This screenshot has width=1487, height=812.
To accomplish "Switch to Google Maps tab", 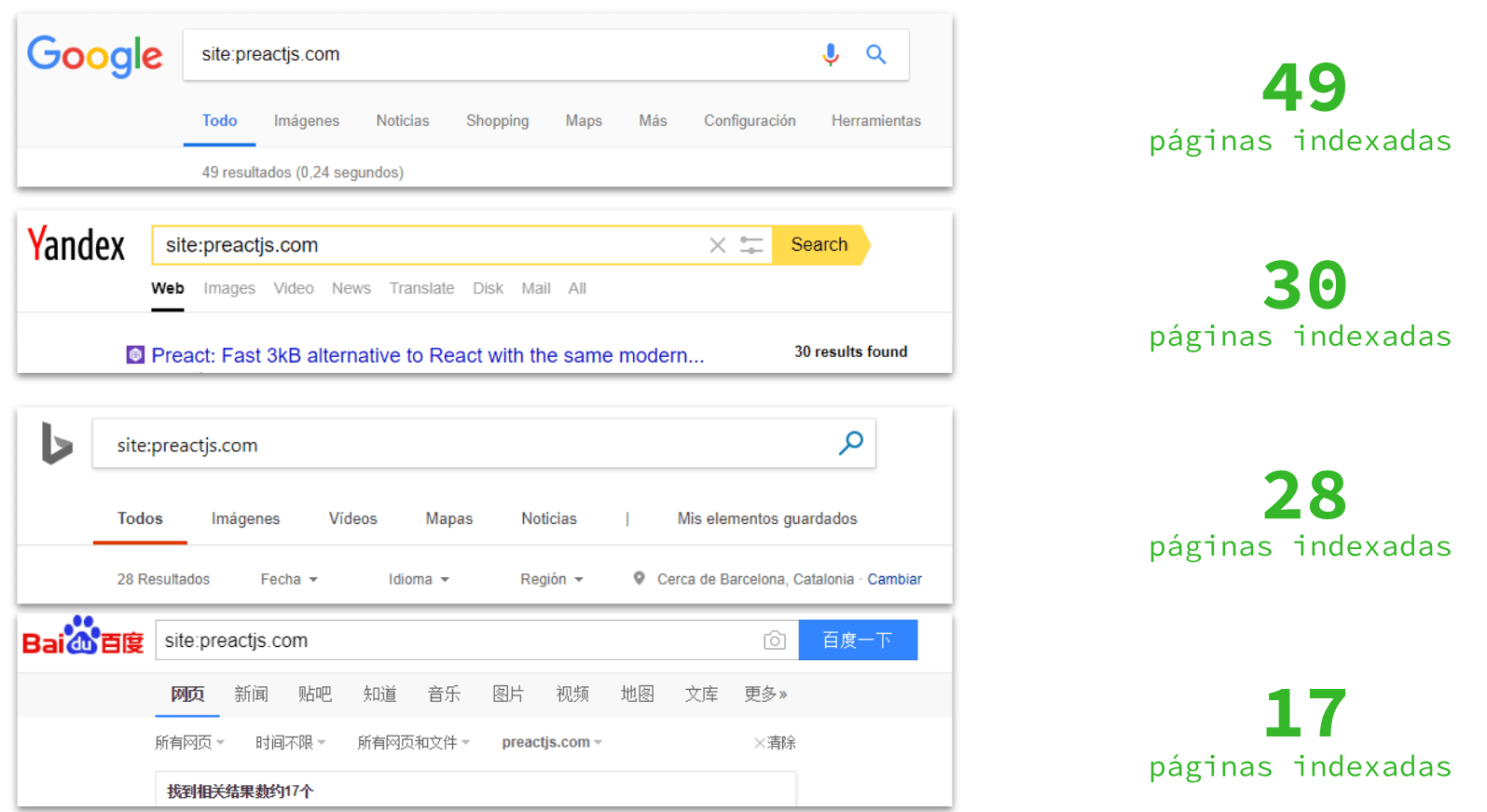I will point(584,121).
